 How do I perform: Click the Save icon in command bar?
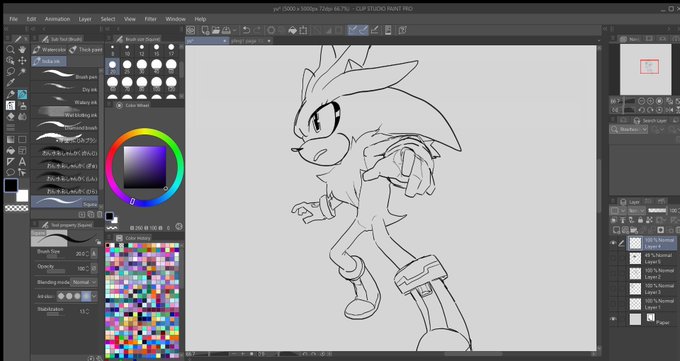(226, 30)
